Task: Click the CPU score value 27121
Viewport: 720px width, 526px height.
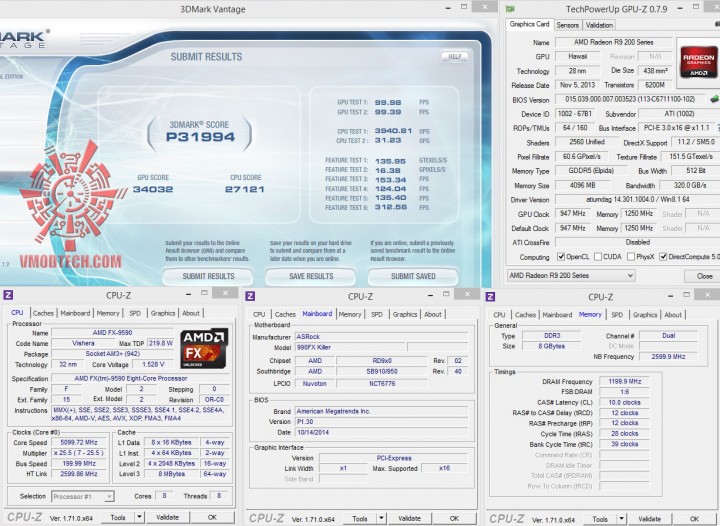Action: point(244,189)
